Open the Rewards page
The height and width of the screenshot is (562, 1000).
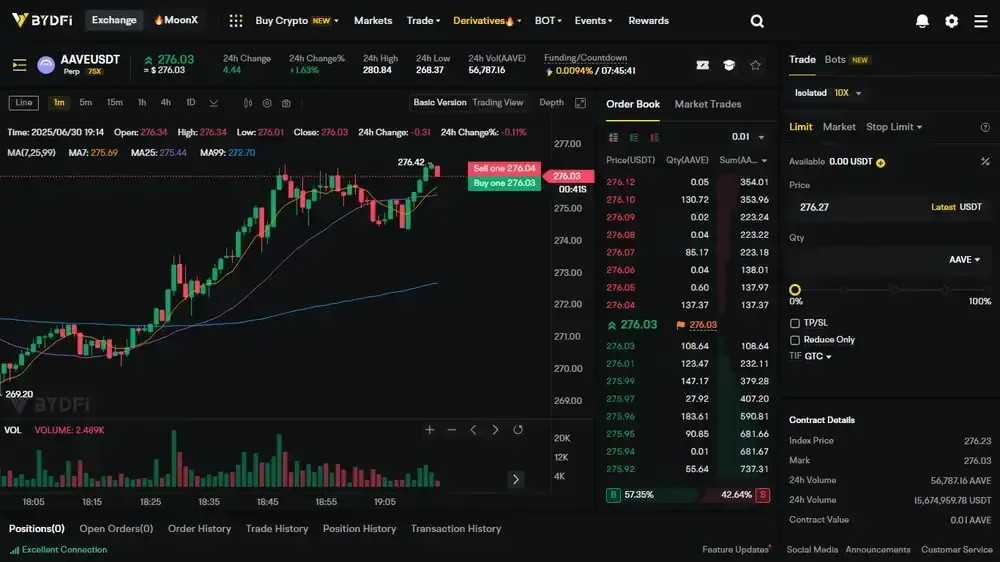[649, 21]
